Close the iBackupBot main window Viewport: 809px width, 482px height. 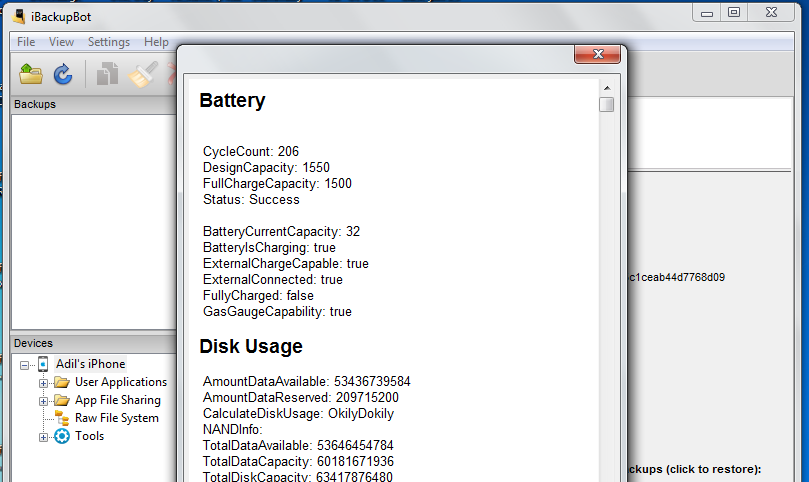click(771, 12)
